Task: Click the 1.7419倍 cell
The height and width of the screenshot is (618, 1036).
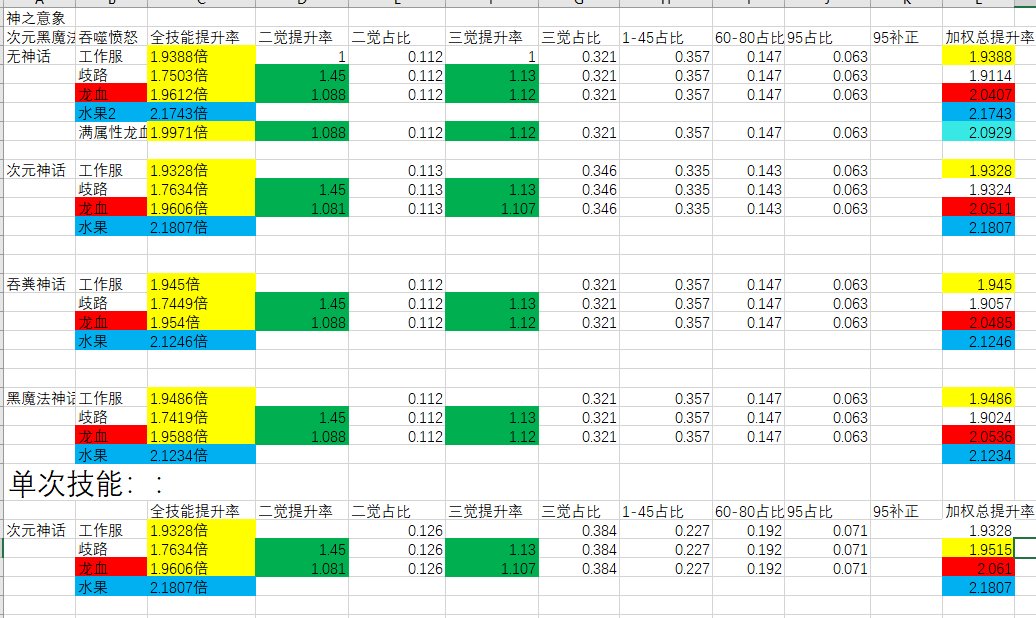Action: tap(201, 417)
